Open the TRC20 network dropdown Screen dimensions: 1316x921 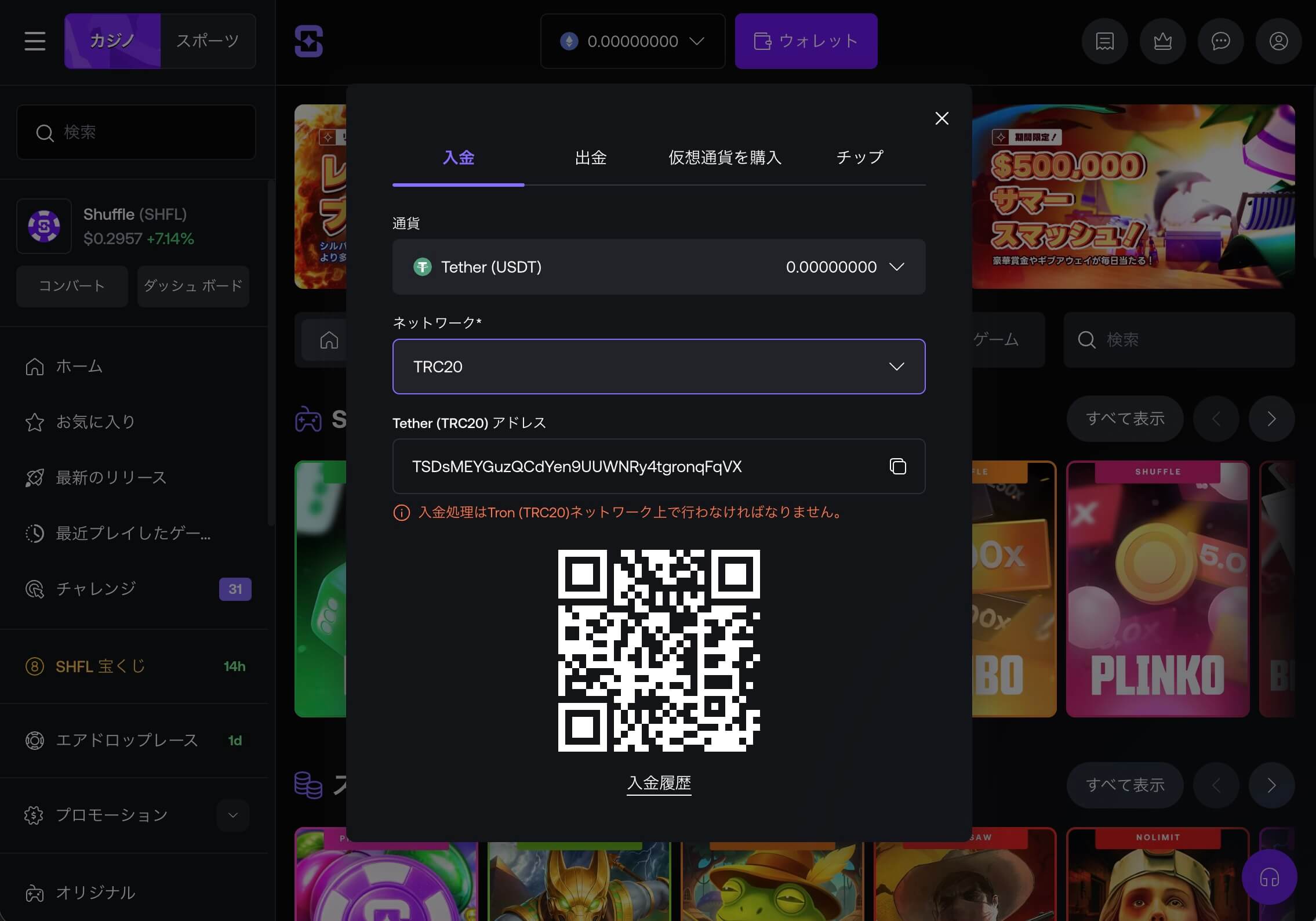coord(659,367)
